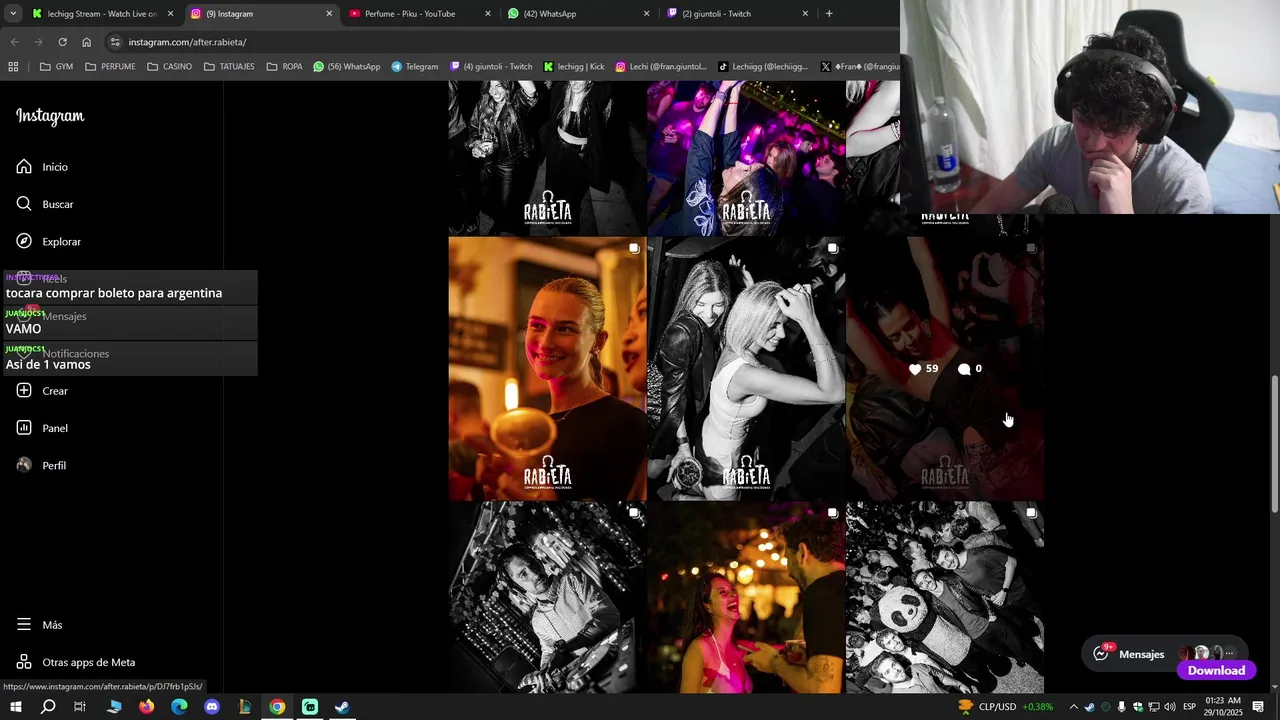The width and height of the screenshot is (1280, 720).
Task: Open the woman with candle post thumbnail
Action: pos(547,368)
